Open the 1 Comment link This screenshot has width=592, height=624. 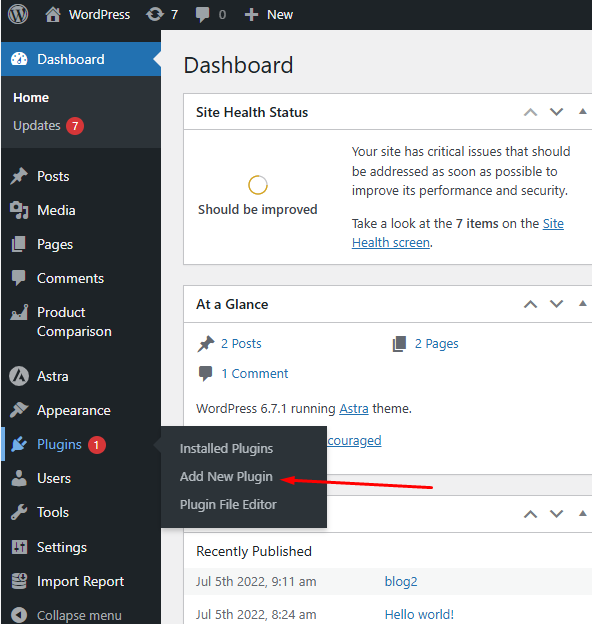[255, 374]
